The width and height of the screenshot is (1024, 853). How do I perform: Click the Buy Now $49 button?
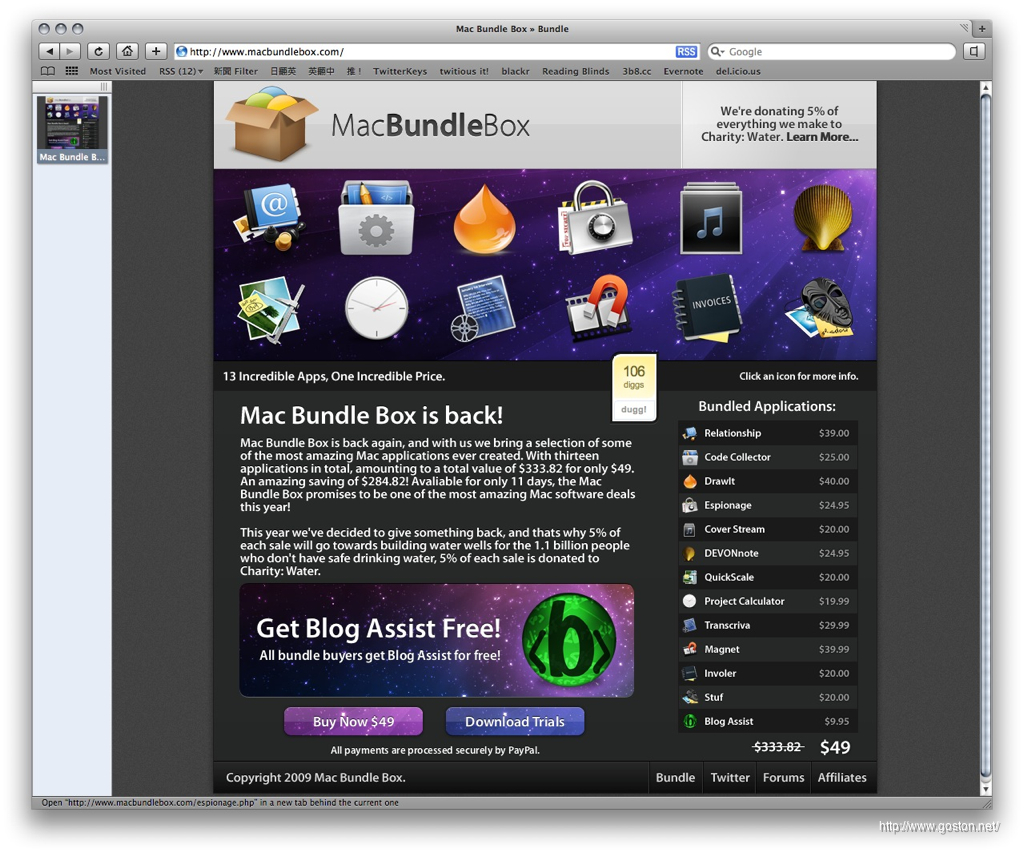(353, 721)
